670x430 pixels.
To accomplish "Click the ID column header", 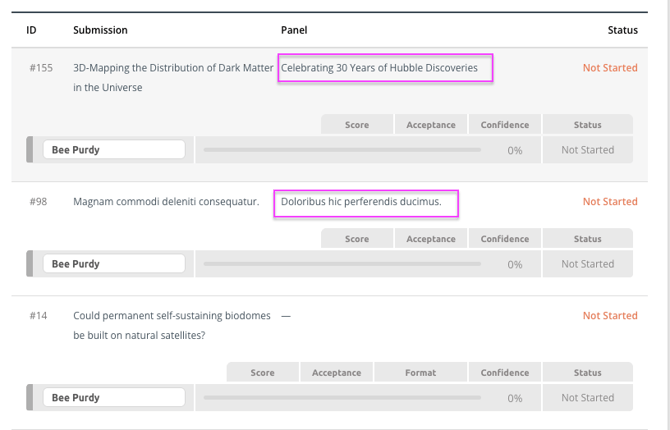I will pos(31,30).
